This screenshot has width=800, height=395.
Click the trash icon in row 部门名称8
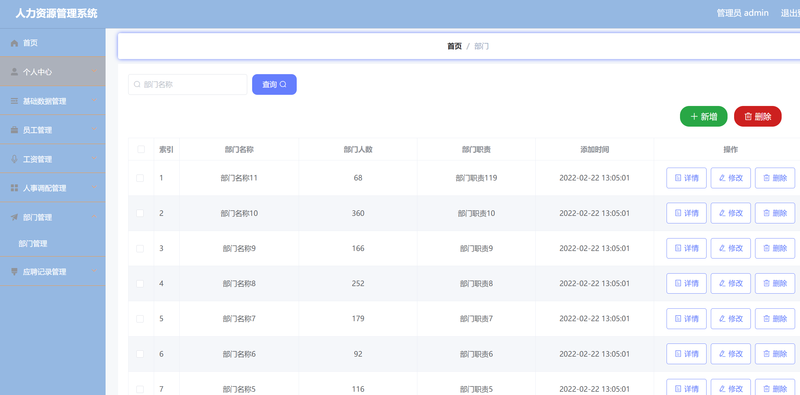point(766,283)
